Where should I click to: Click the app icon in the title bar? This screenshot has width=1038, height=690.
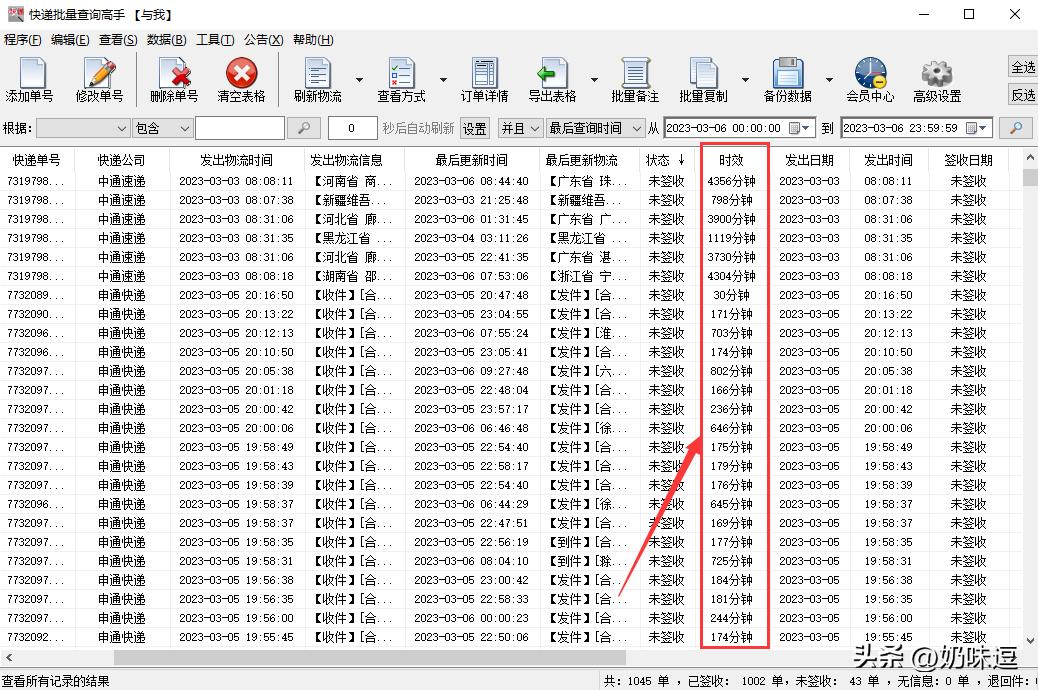15,14
